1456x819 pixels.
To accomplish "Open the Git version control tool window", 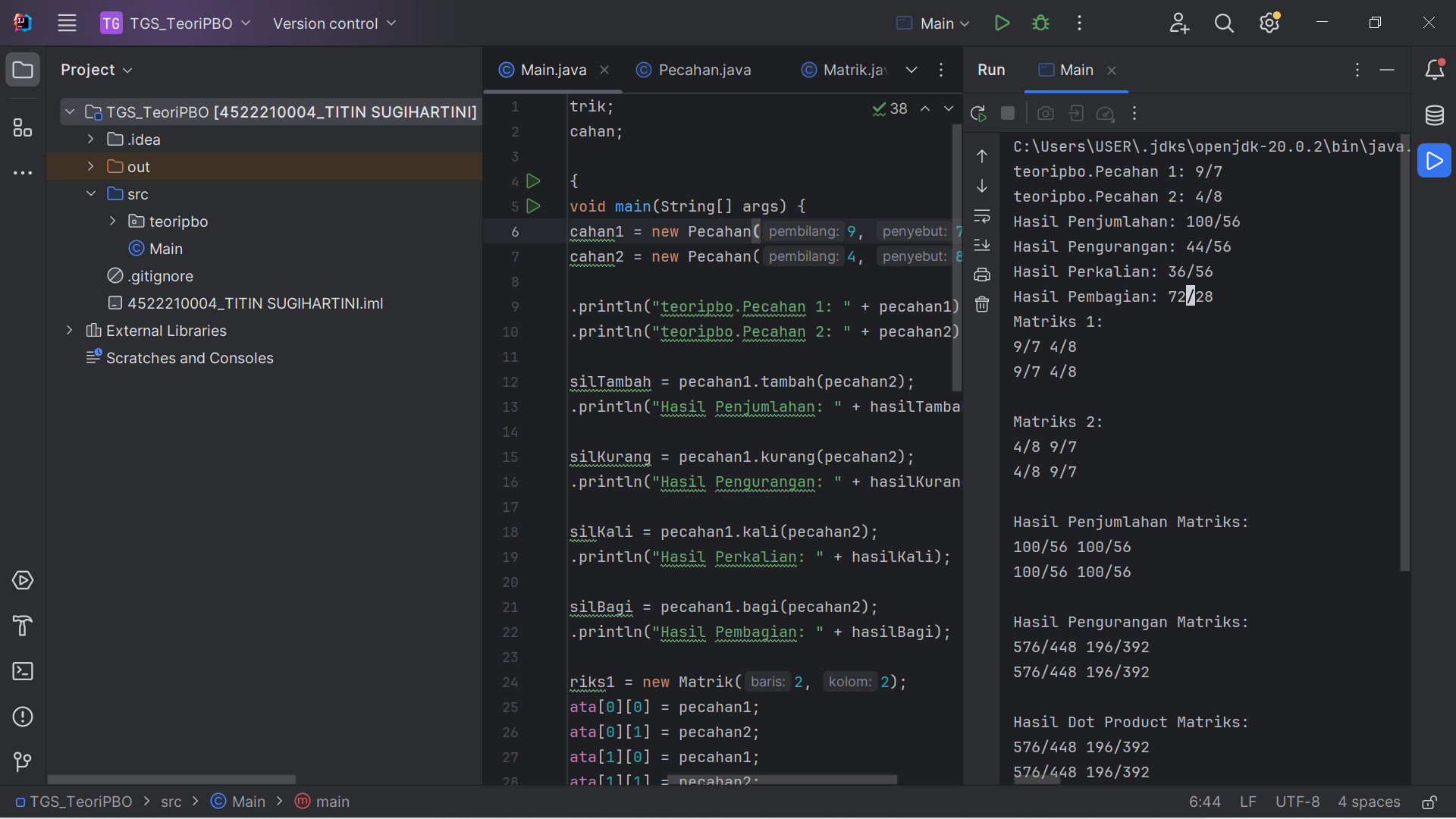I will 23,761.
